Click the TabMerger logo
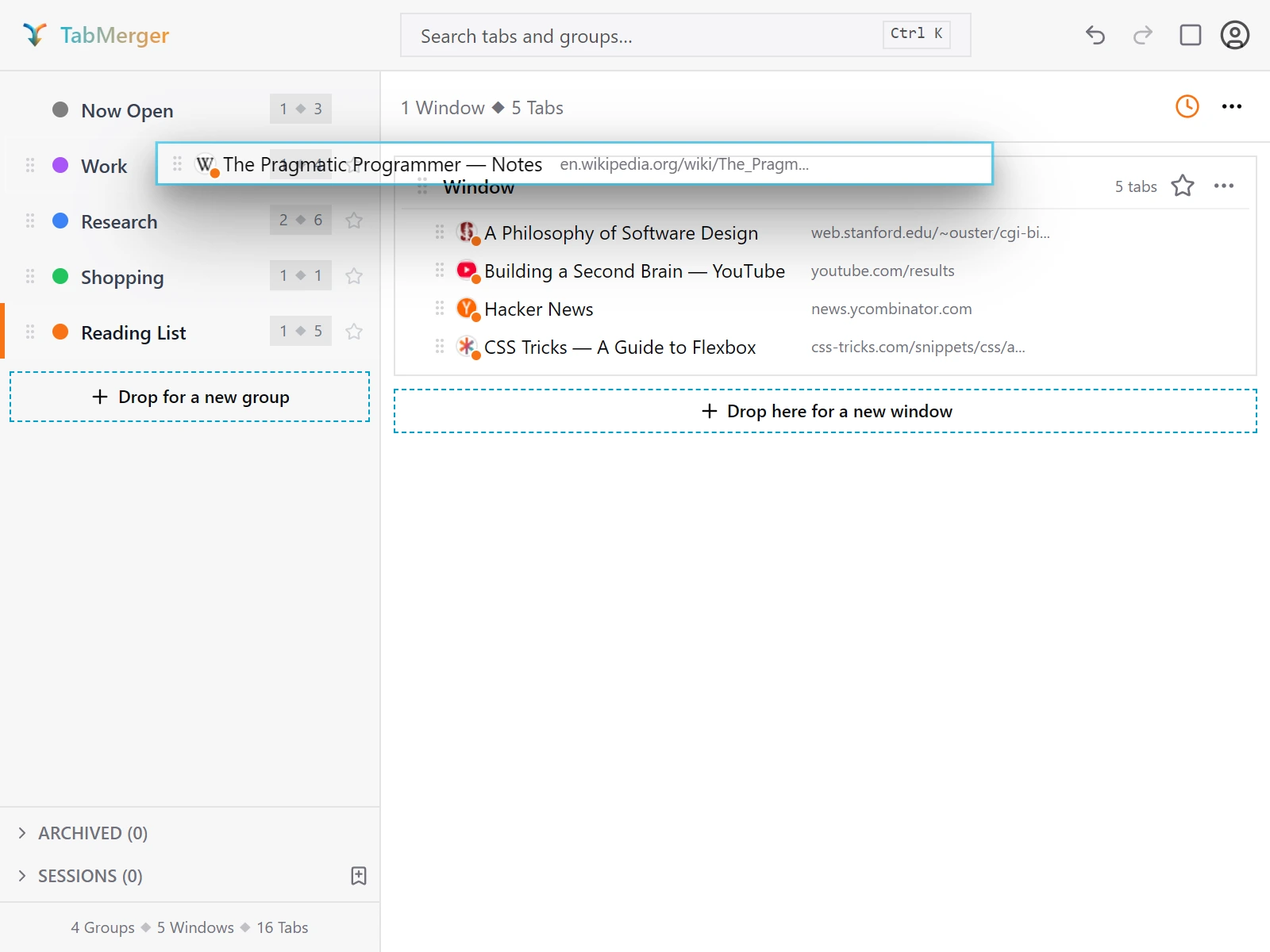This screenshot has height=952, width=1270. [x=95, y=35]
